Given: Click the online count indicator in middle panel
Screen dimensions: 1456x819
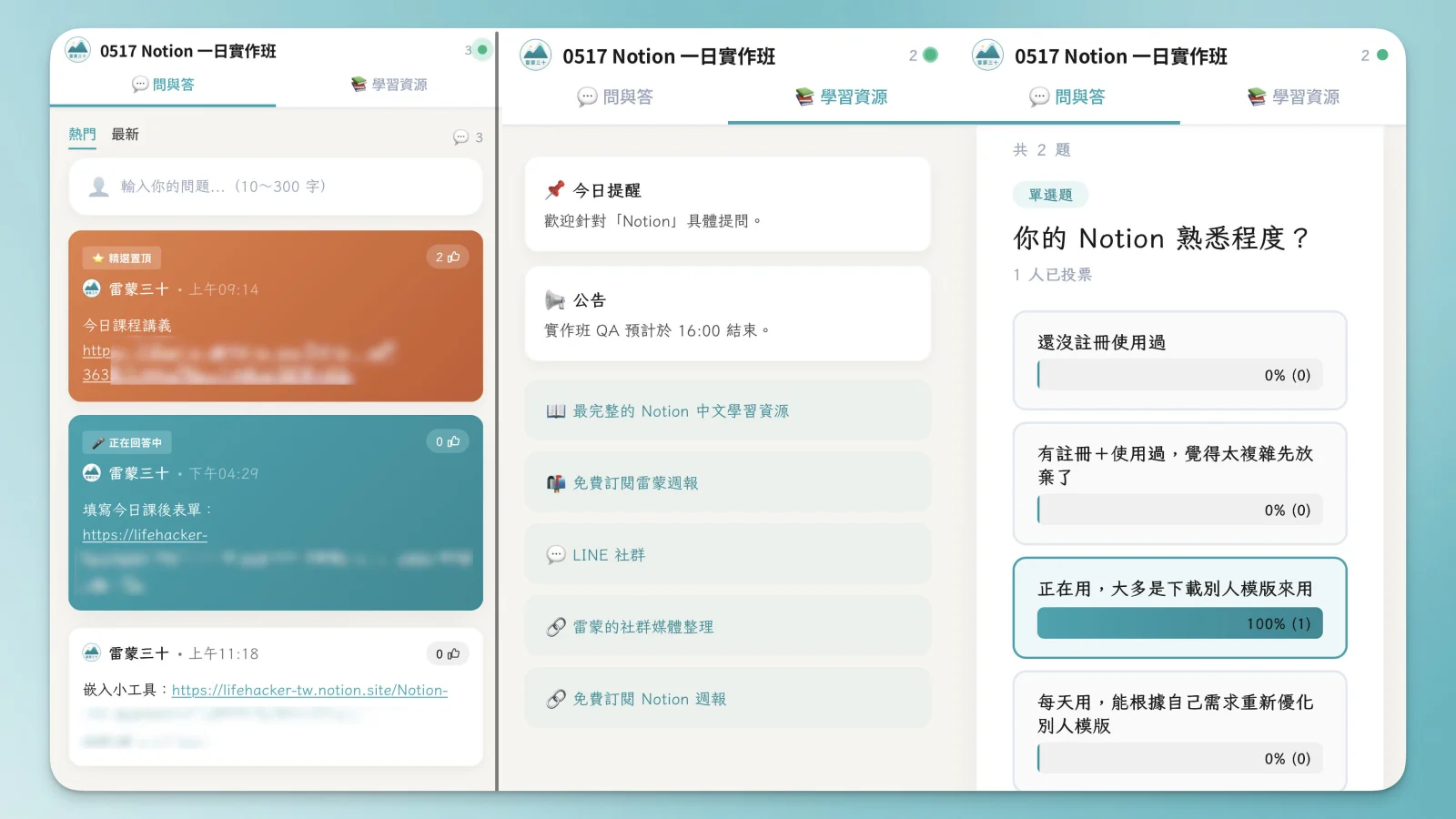Looking at the screenshot, I should [923, 56].
